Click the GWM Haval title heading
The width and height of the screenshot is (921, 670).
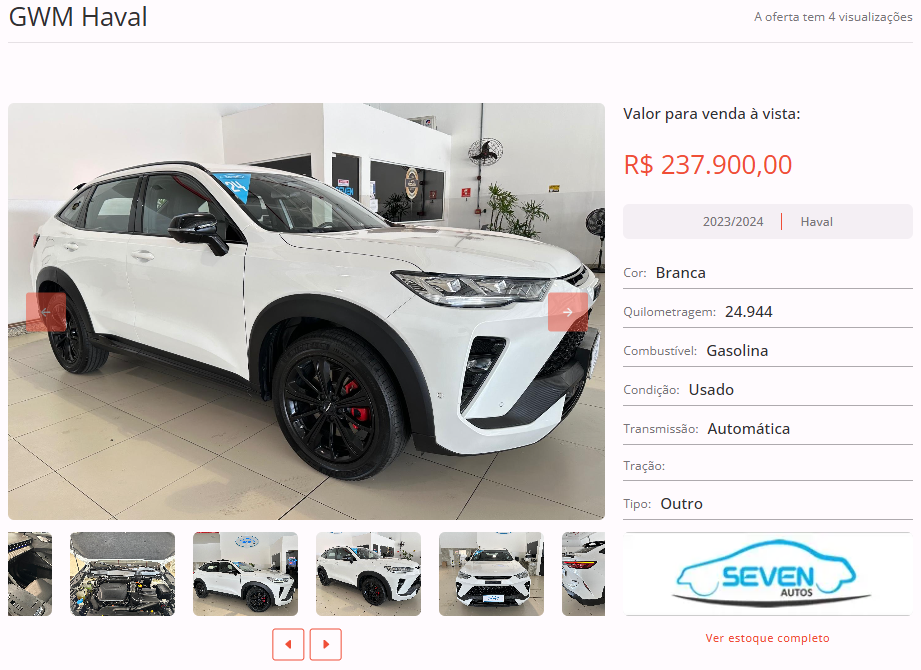pyautogui.click(x=78, y=16)
